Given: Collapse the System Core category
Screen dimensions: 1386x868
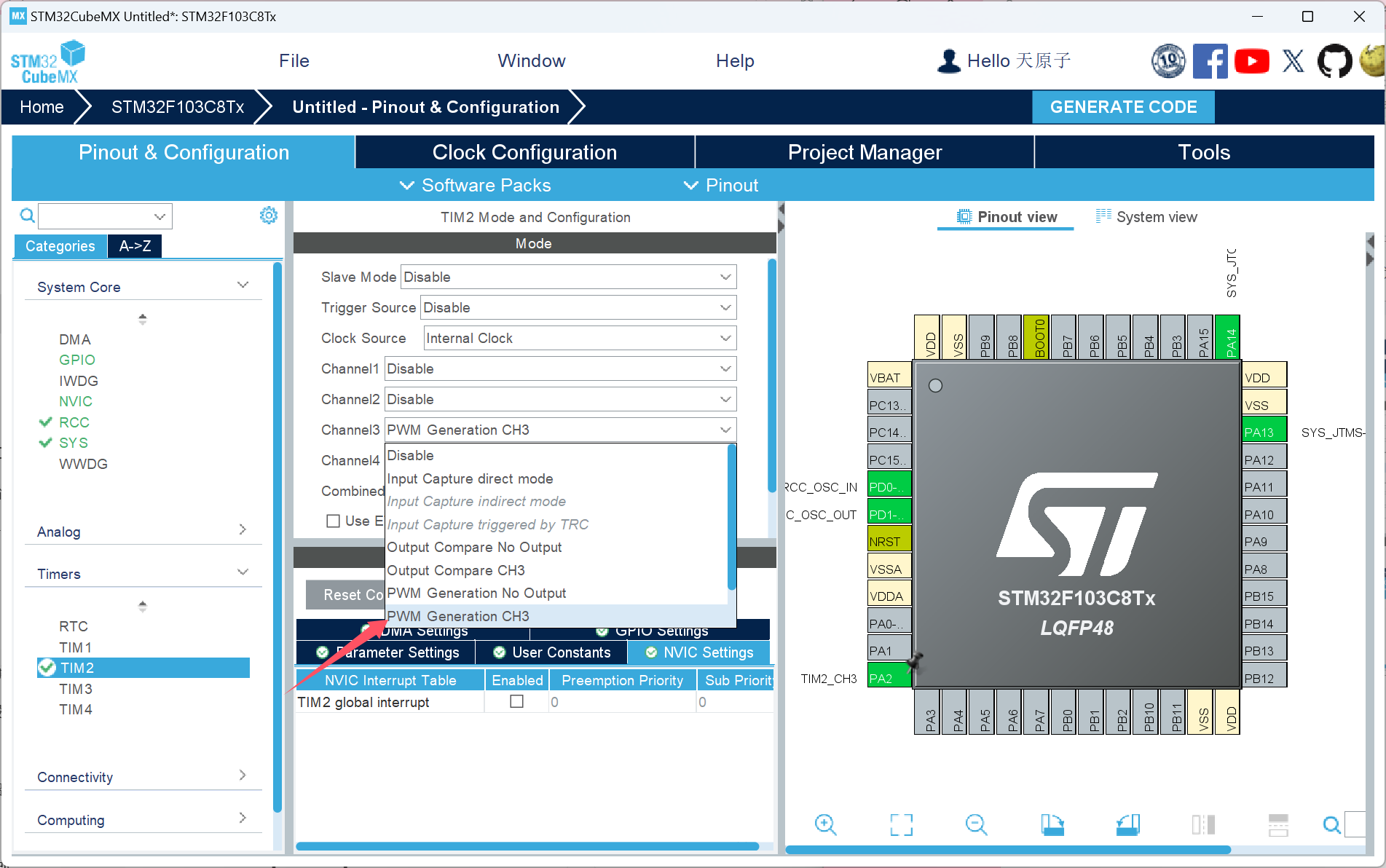Looking at the screenshot, I should click(243, 285).
